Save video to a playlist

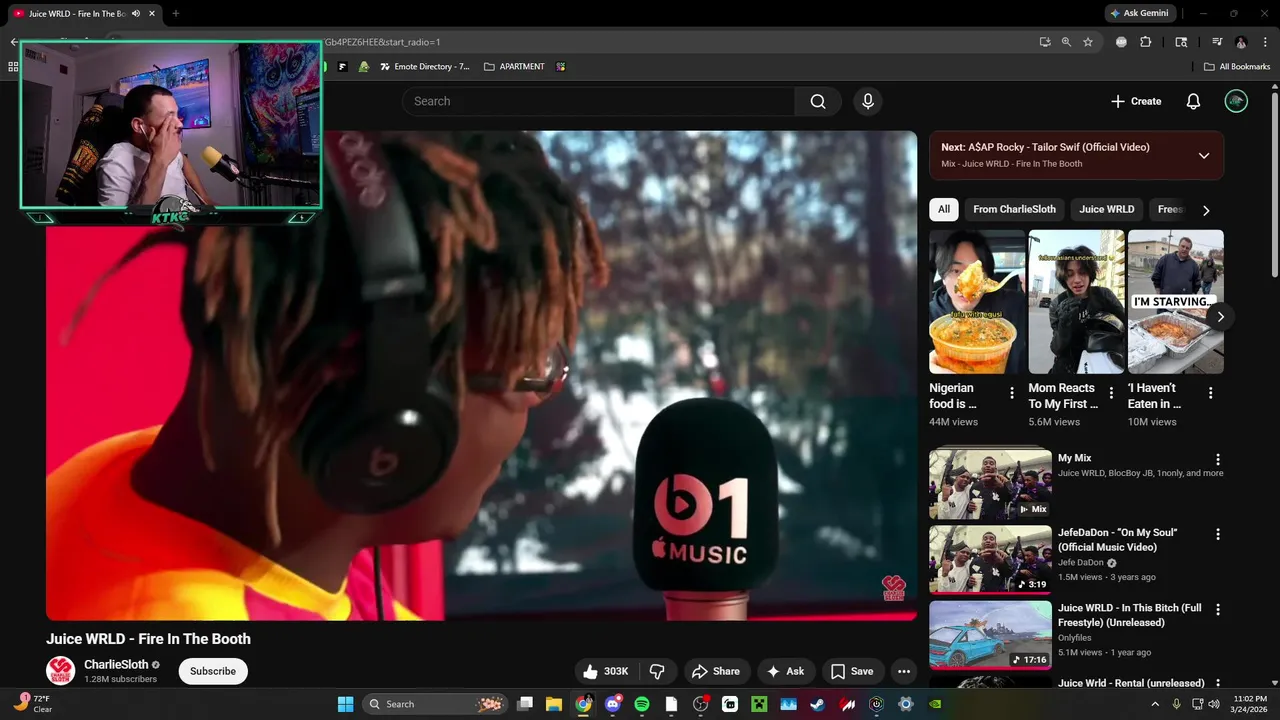(x=852, y=671)
